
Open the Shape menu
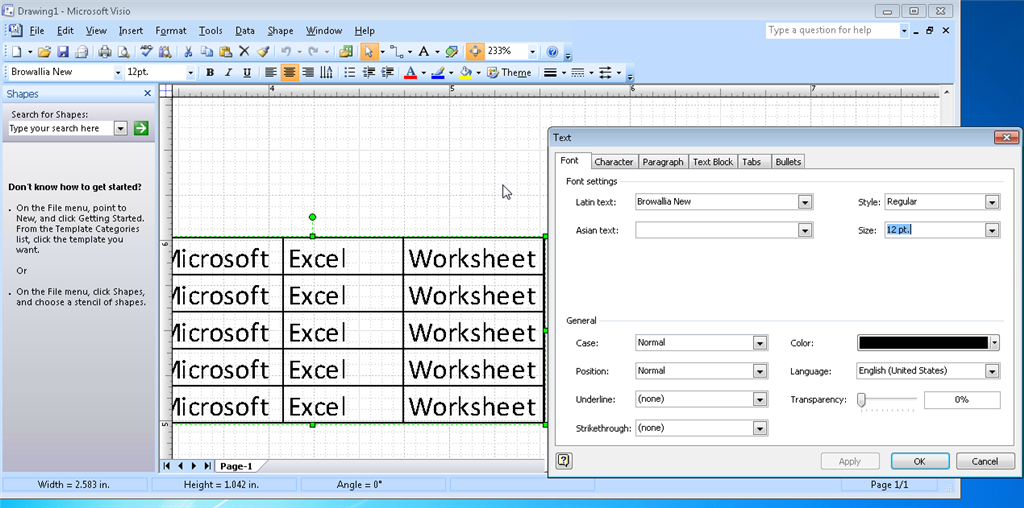point(280,31)
